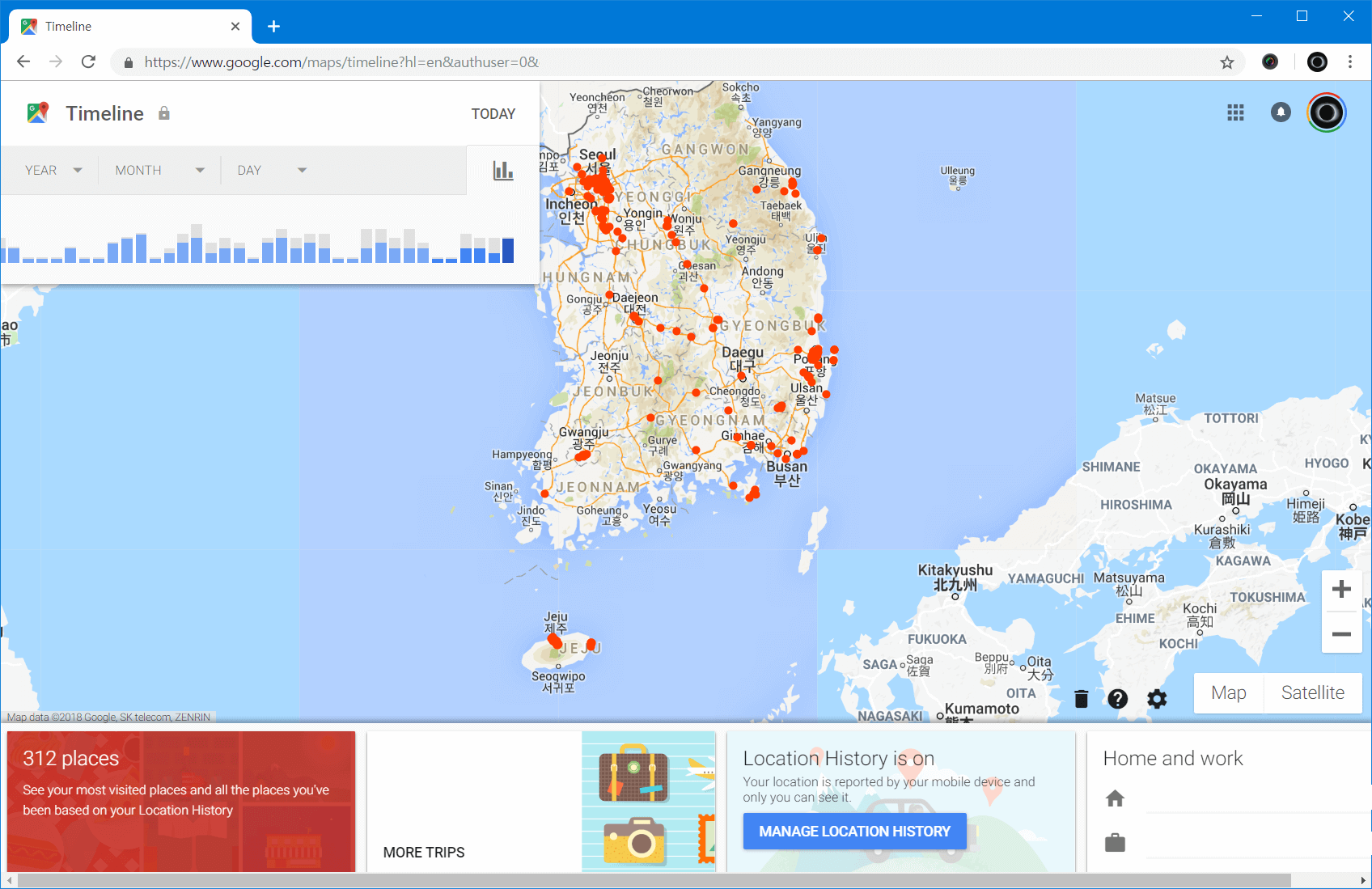Open the Chrome three-dot menu
This screenshot has height=889, width=1372.
pos(1350,62)
